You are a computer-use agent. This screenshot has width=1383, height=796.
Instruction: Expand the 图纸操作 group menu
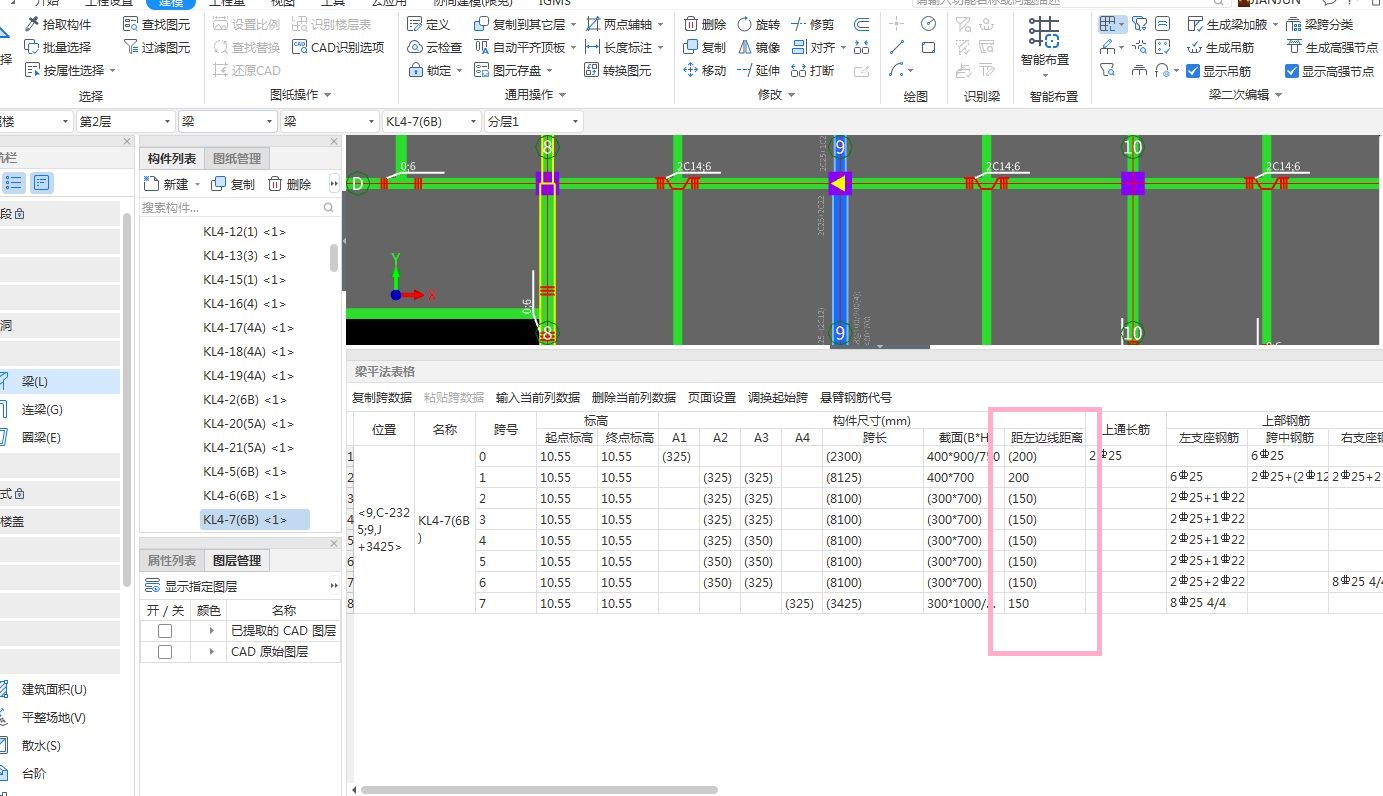point(301,94)
